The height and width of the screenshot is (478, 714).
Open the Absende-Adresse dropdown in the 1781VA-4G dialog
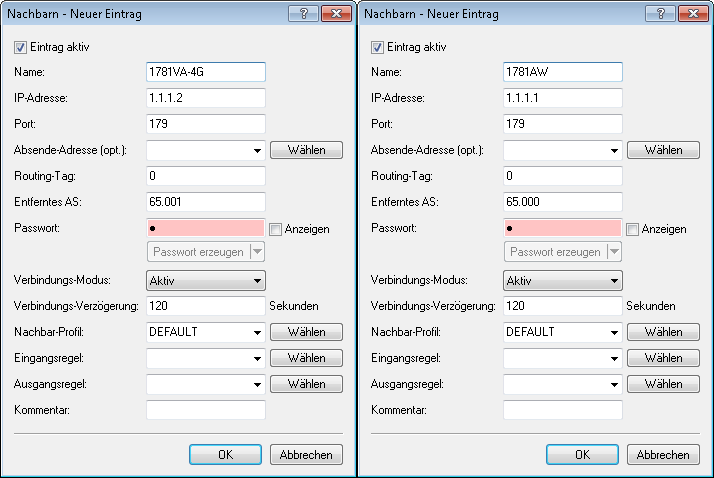(x=257, y=150)
